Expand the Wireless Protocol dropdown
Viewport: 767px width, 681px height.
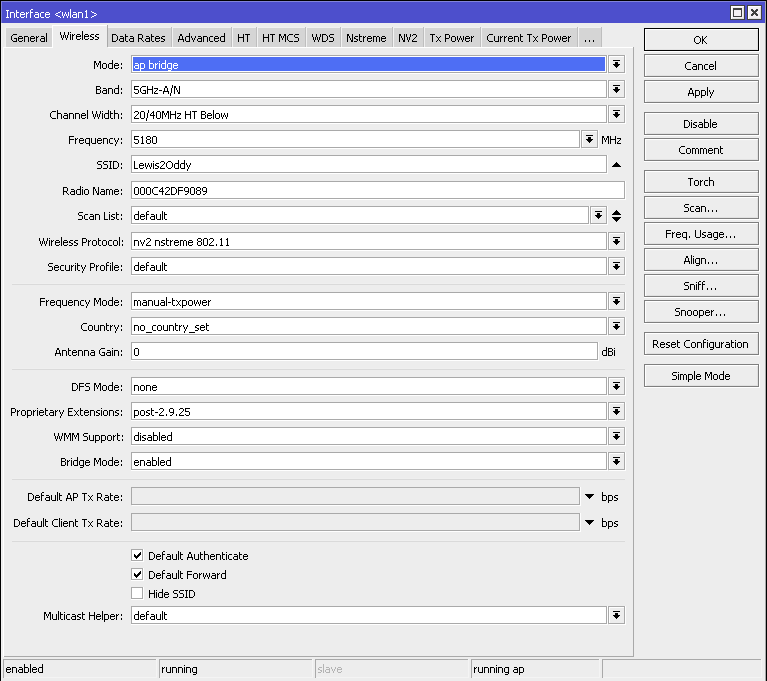pyautogui.click(x=616, y=241)
